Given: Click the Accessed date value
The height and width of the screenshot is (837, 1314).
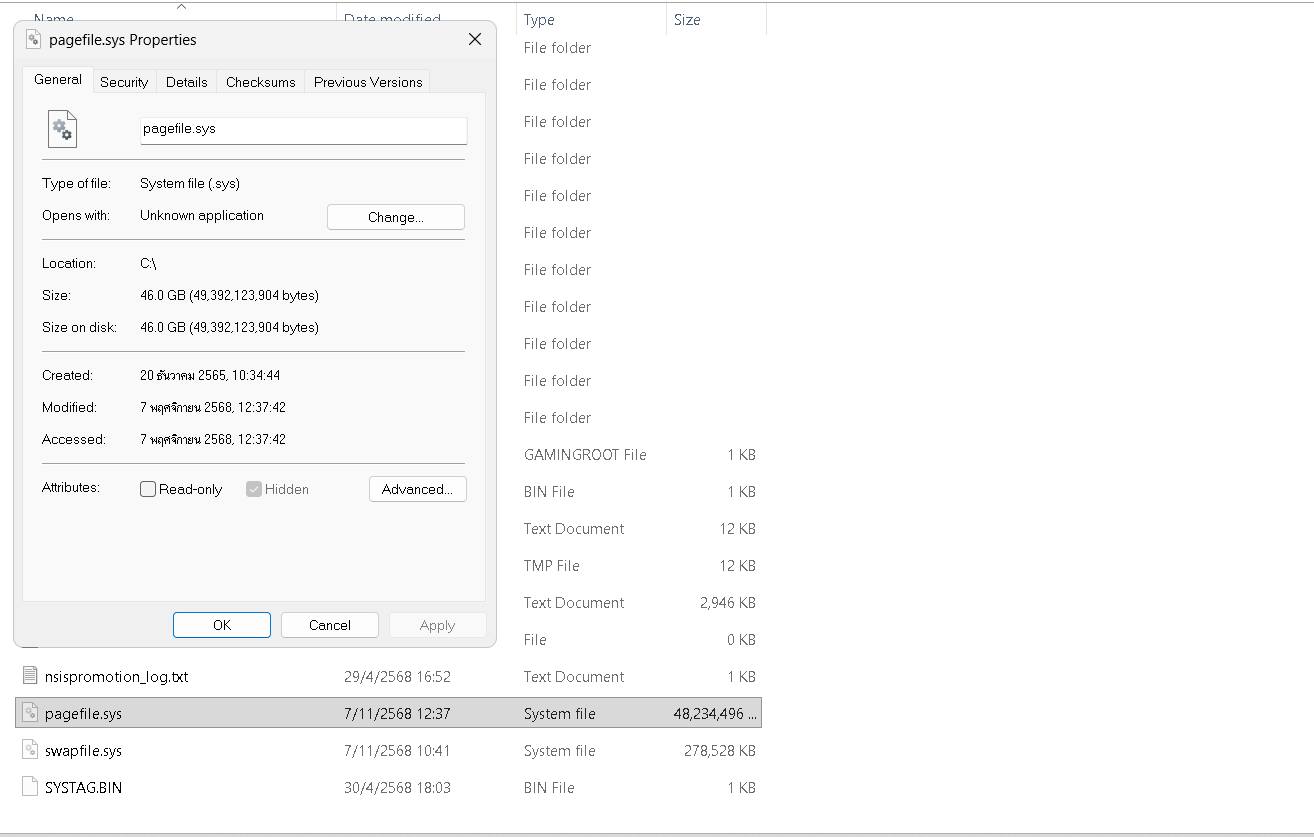Looking at the screenshot, I should pyautogui.click(x=213, y=439).
